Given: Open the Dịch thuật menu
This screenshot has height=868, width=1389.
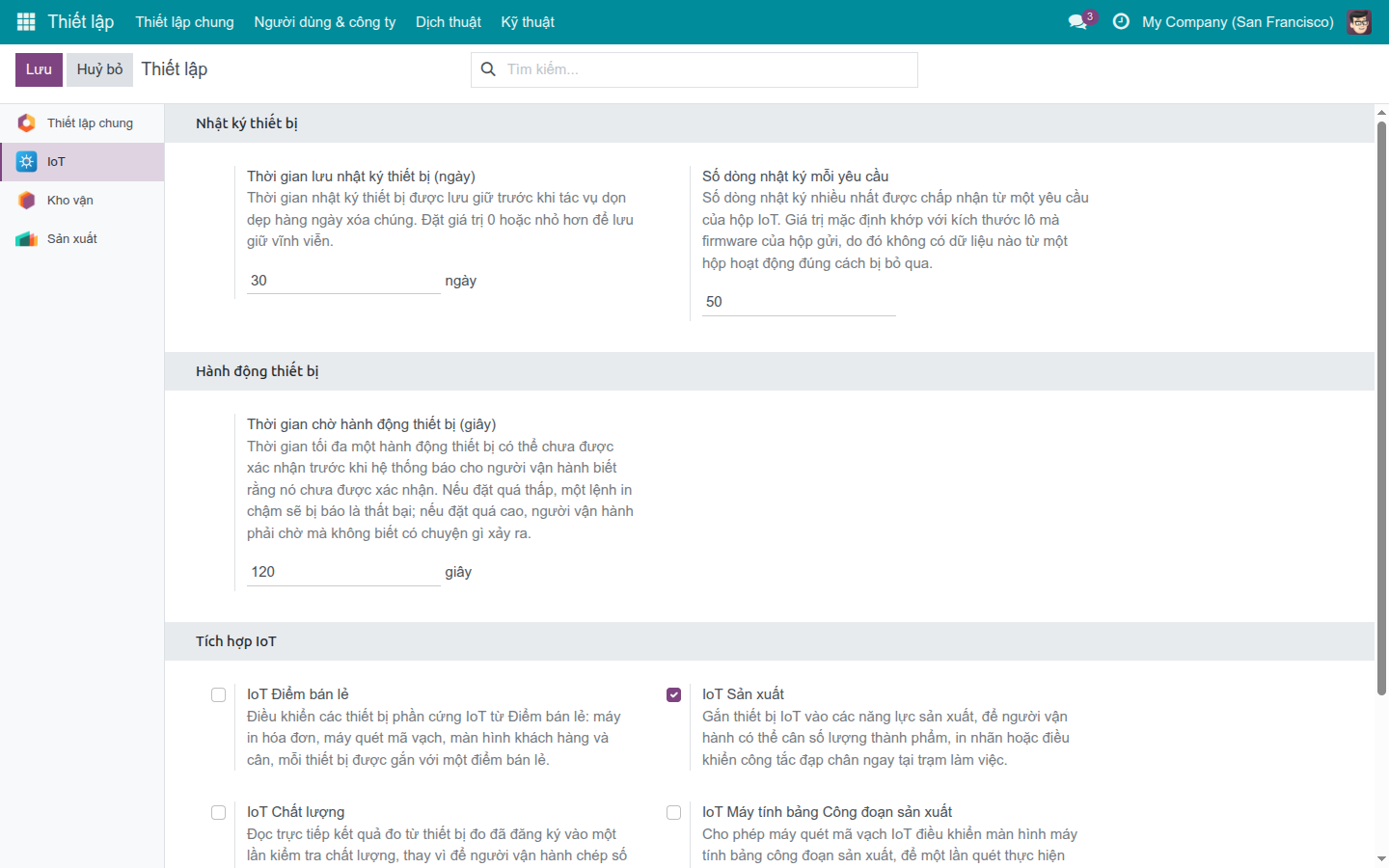Looking at the screenshot, I should point(449,21).
